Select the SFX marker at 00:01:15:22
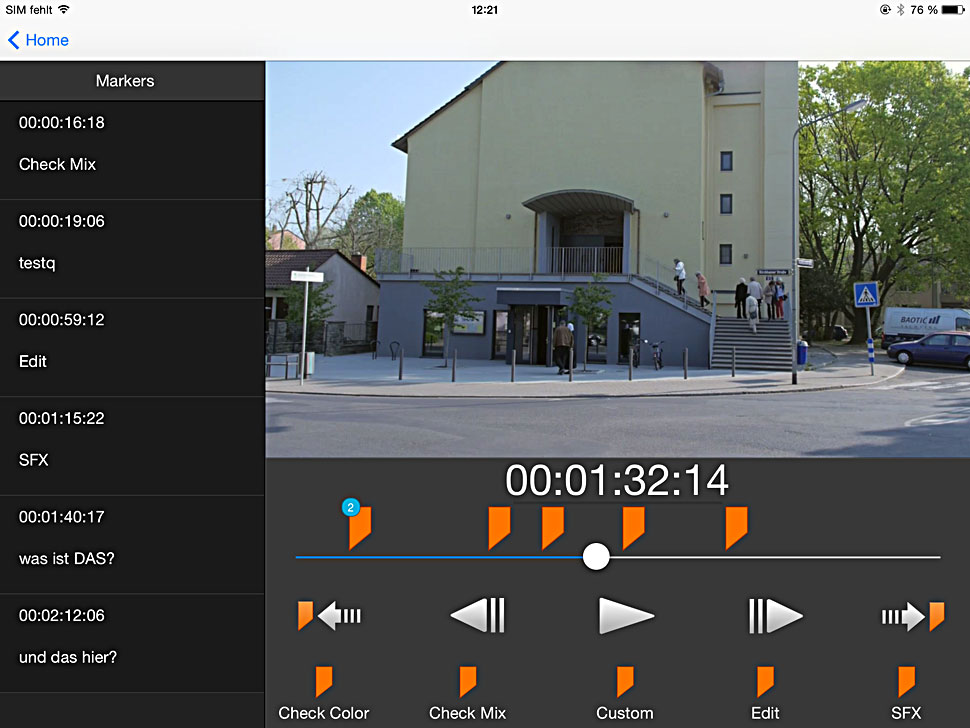970x728 pixels. 132,445
